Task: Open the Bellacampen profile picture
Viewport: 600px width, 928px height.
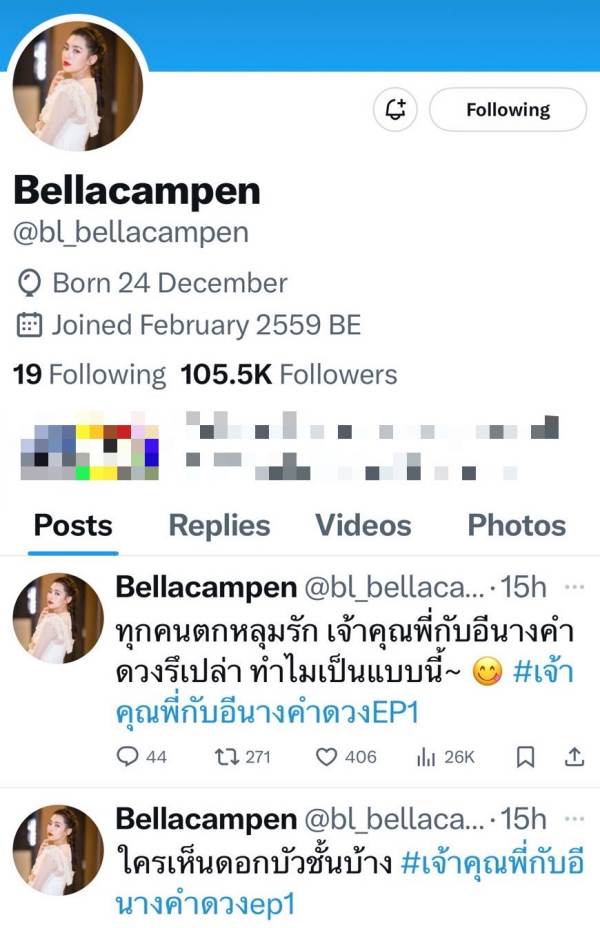Action: click(78, 86)
